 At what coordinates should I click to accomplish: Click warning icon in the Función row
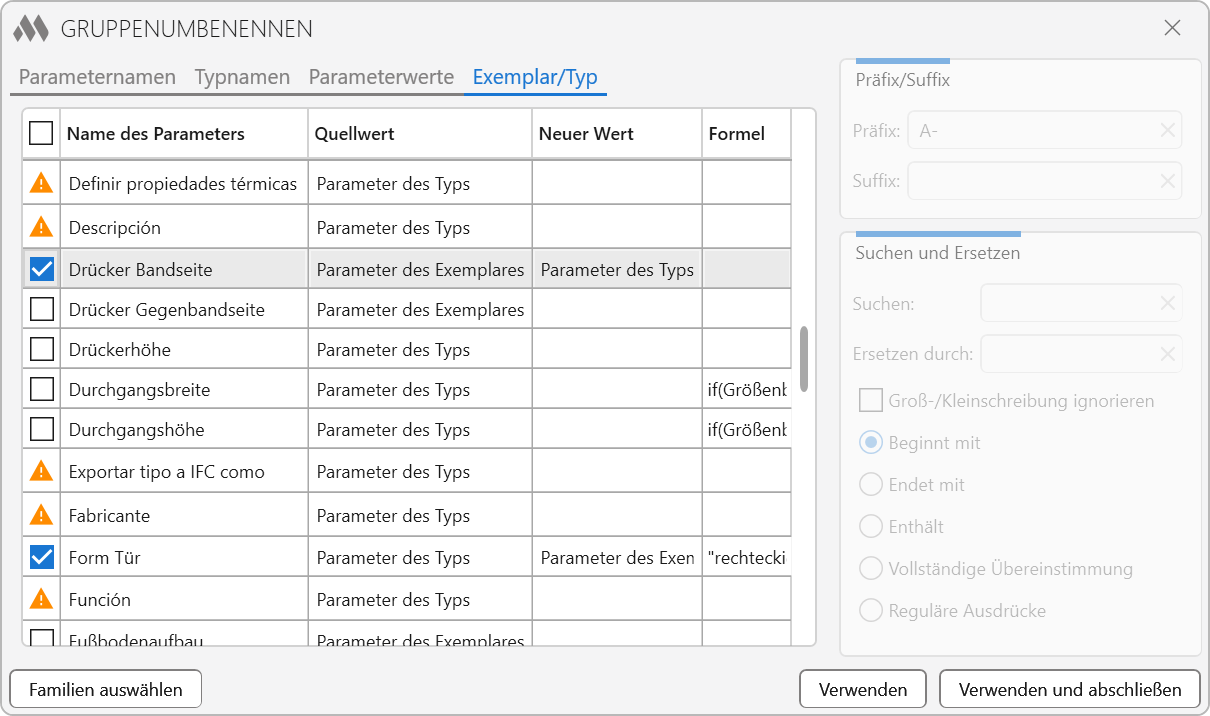[41, 599]
